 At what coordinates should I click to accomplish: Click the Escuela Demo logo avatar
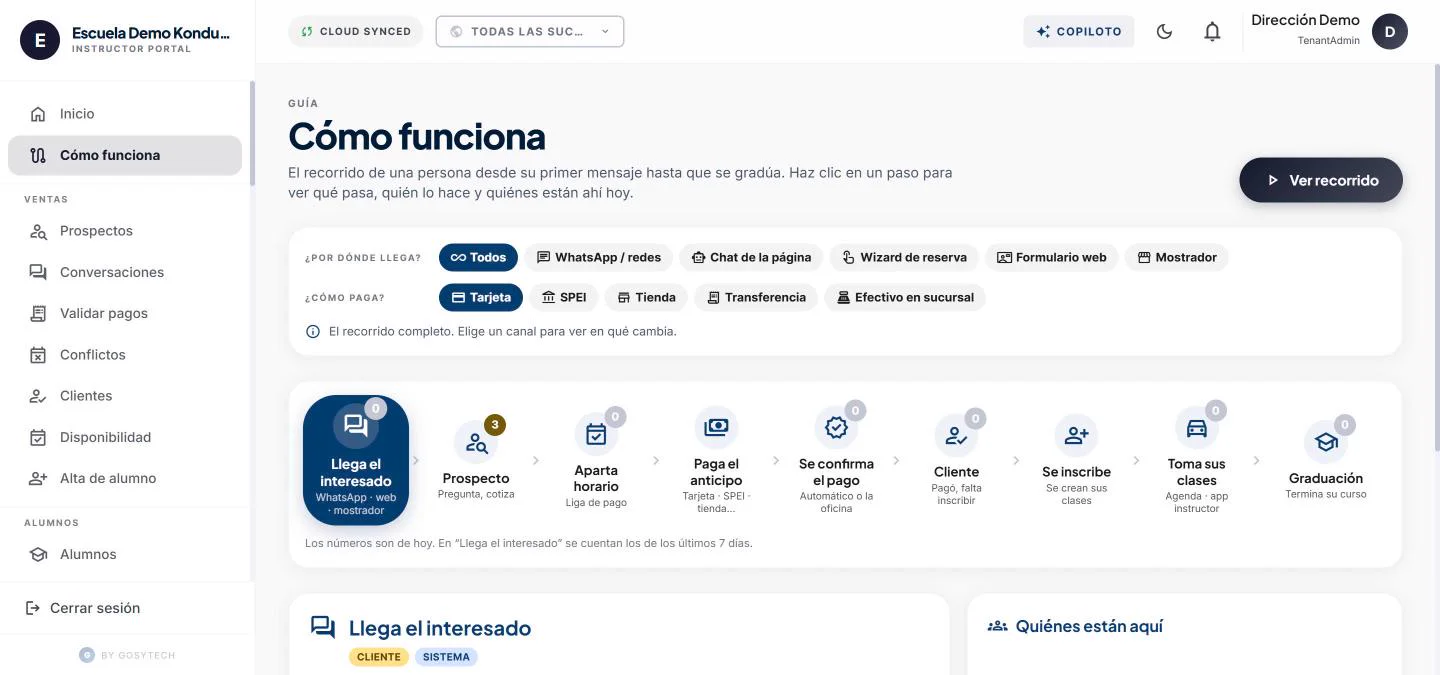(x=40, y=40)
